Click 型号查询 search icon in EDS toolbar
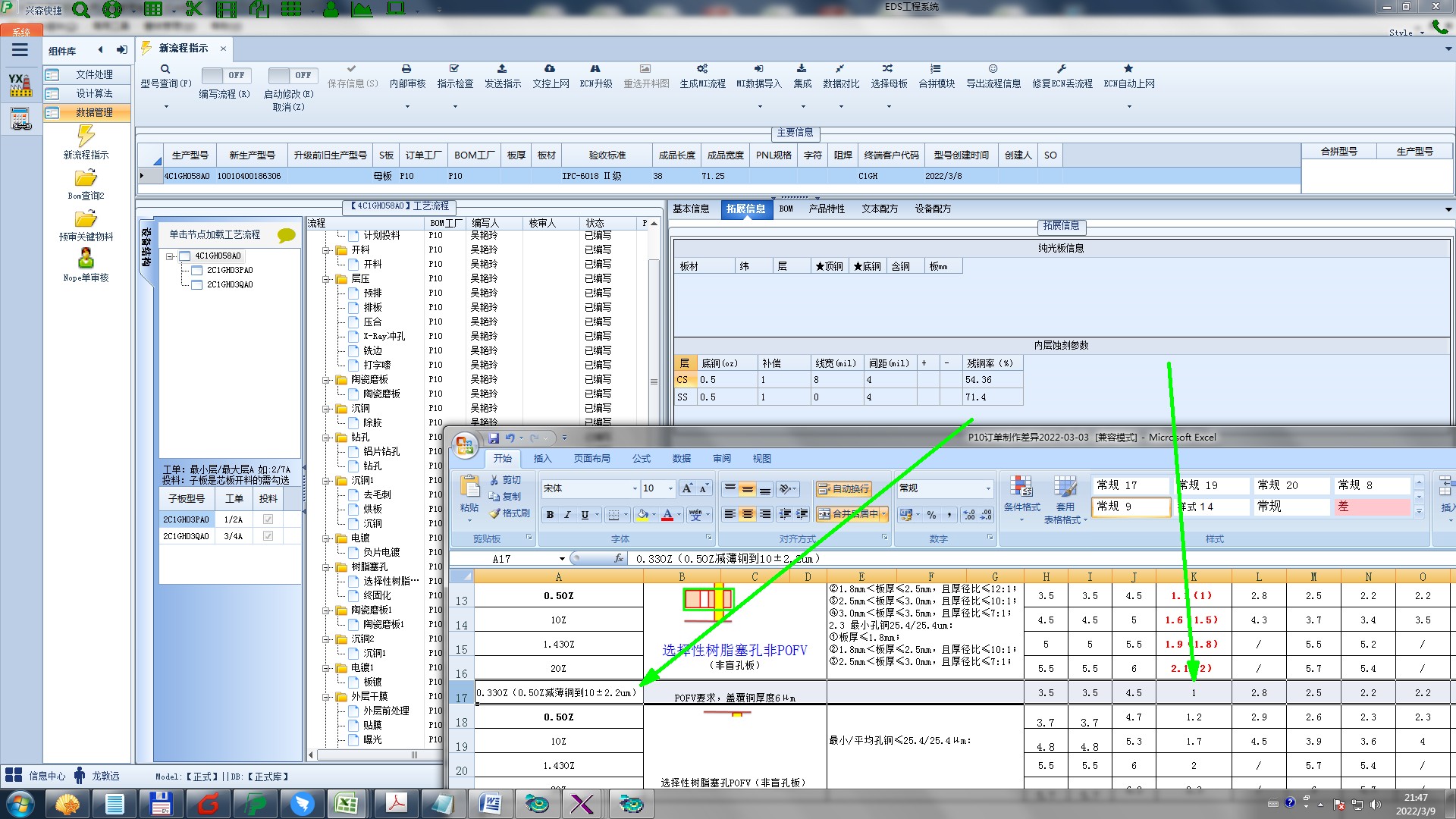This screenshot has width=1456, height=819. coord(165,69)
